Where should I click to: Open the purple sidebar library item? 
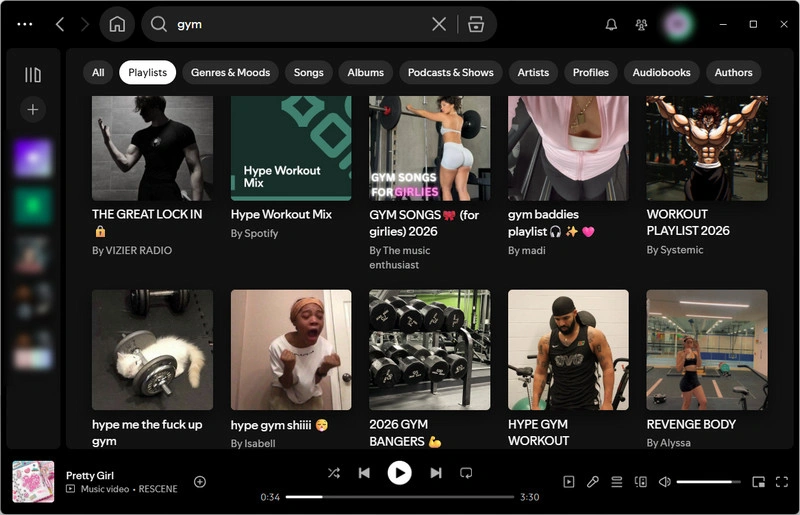click(33, 158)
